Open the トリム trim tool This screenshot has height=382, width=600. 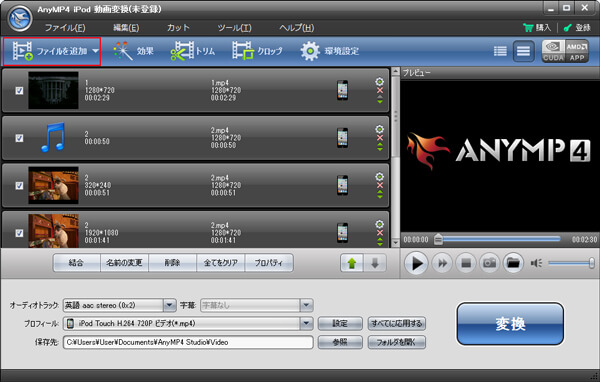click(192, 51)
